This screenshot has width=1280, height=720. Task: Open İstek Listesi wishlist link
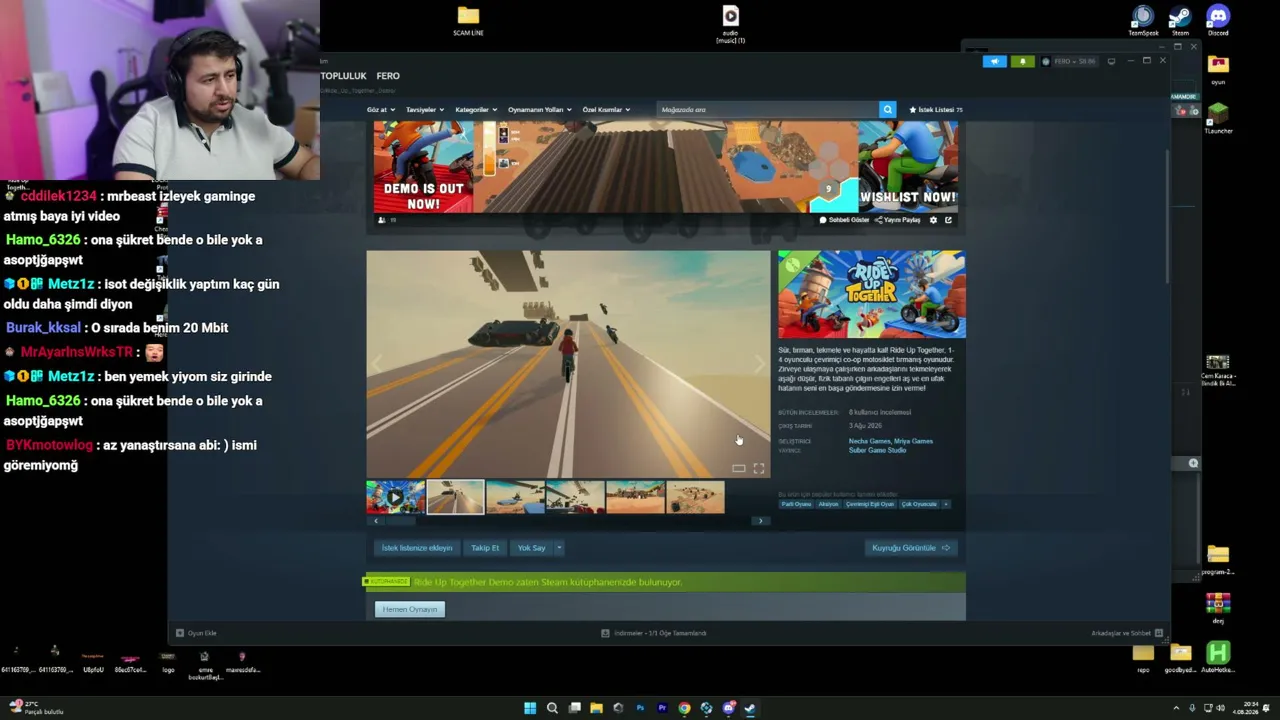[936, 110]
